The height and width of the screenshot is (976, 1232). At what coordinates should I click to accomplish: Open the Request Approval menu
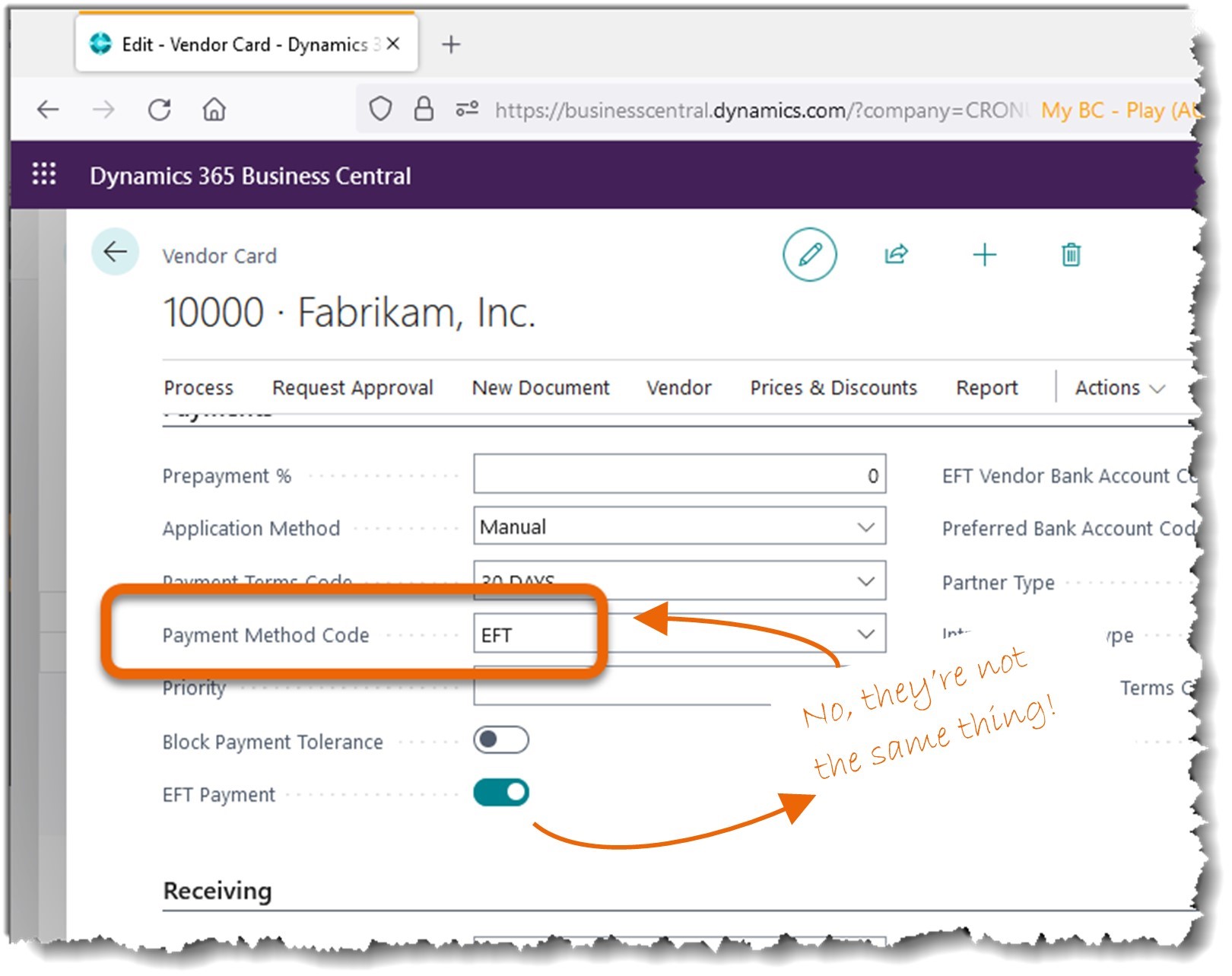tap(352, 388)
